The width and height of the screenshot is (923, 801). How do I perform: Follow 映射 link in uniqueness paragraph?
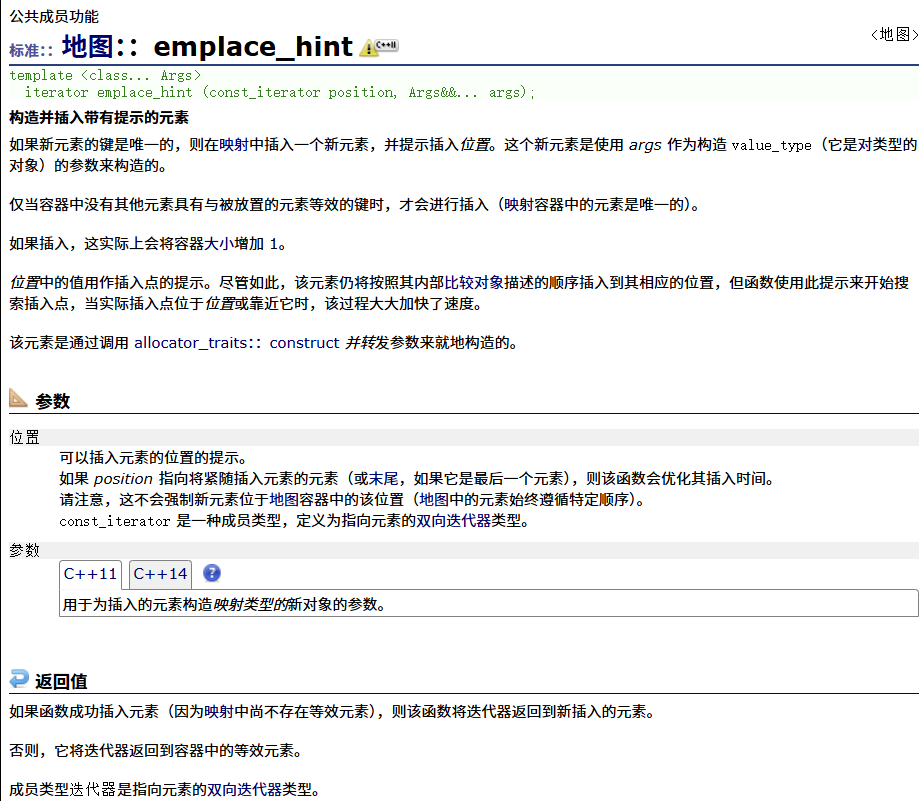coord(519,205)
